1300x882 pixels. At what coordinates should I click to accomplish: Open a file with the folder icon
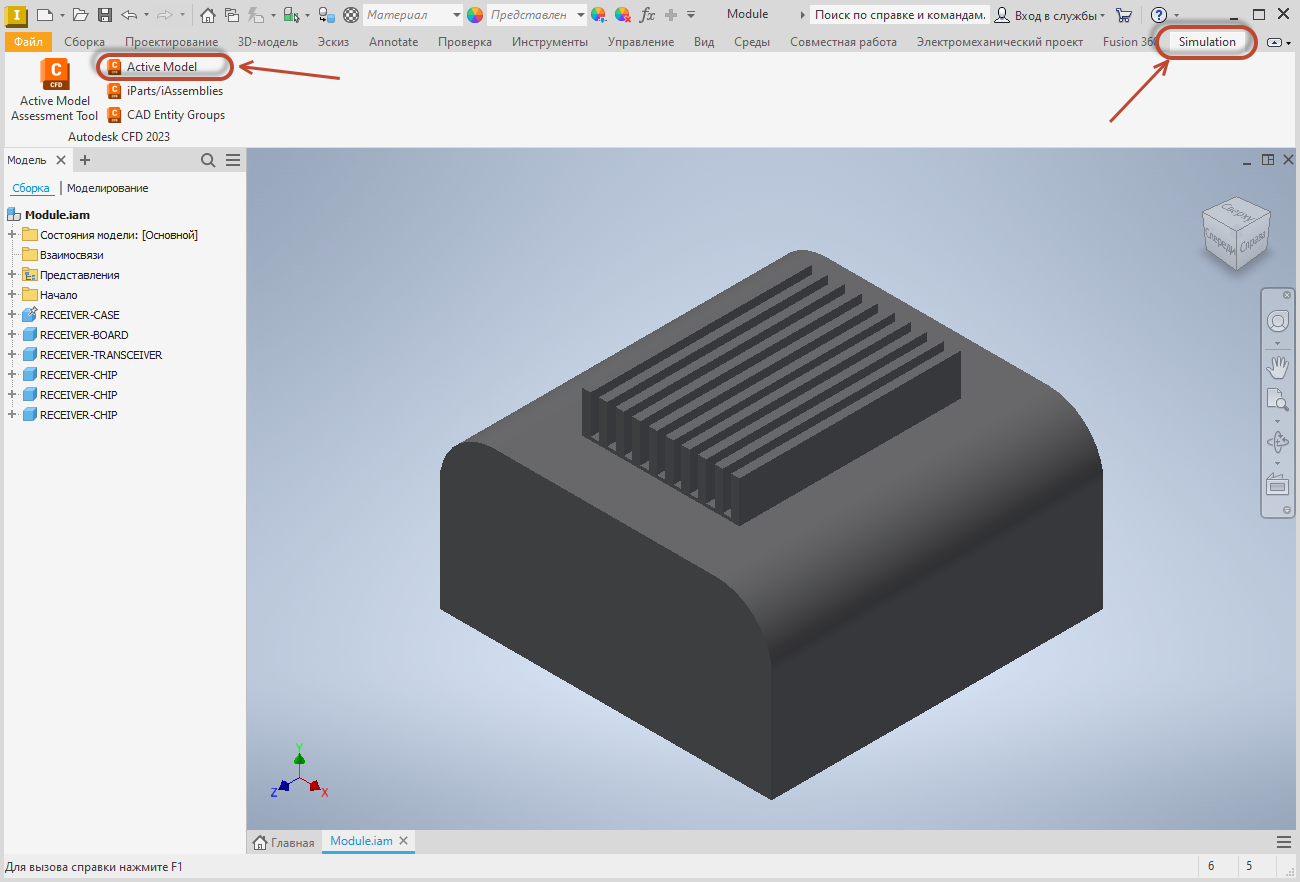tap(81, 15)
